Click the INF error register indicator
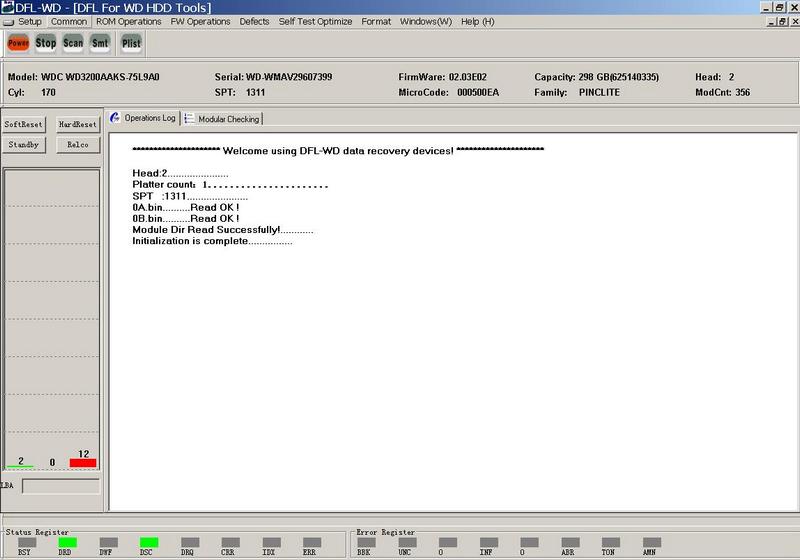The width and height of the screenshot is (800, 560). tap(489, 542)
